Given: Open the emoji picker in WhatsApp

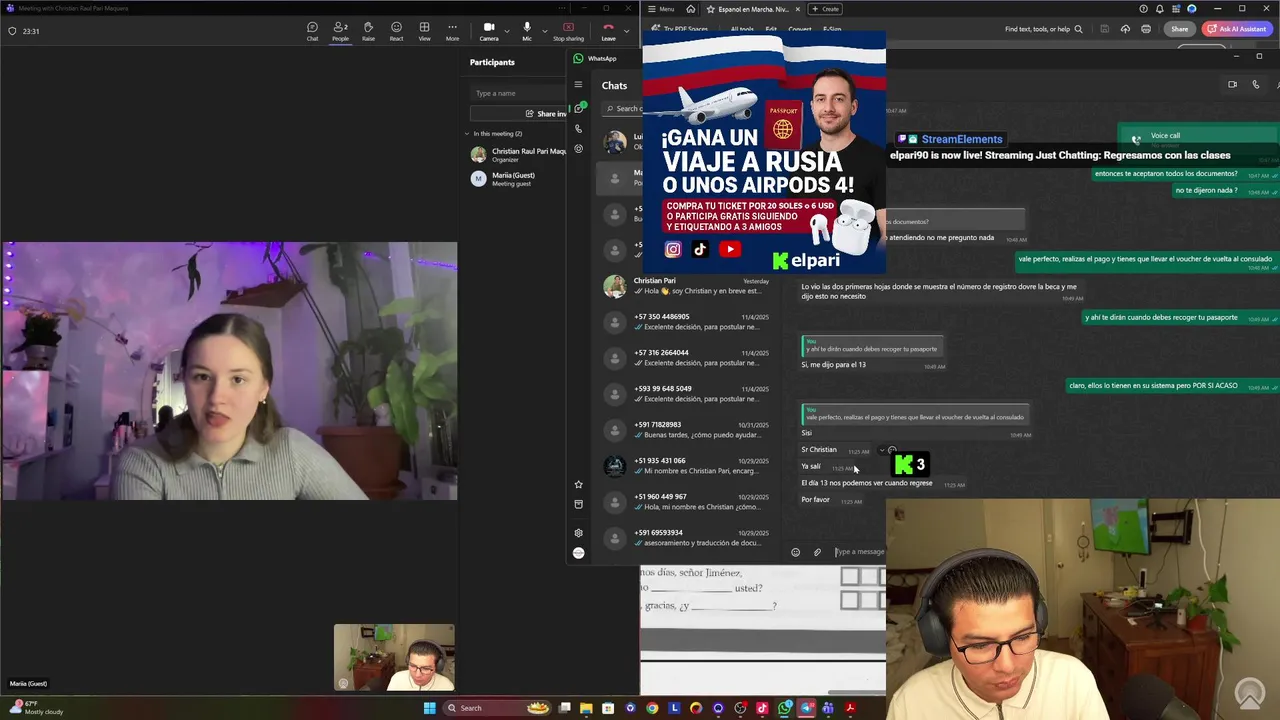Looking at the screenshot, I should pyautogui.click(x=796, y=552).
